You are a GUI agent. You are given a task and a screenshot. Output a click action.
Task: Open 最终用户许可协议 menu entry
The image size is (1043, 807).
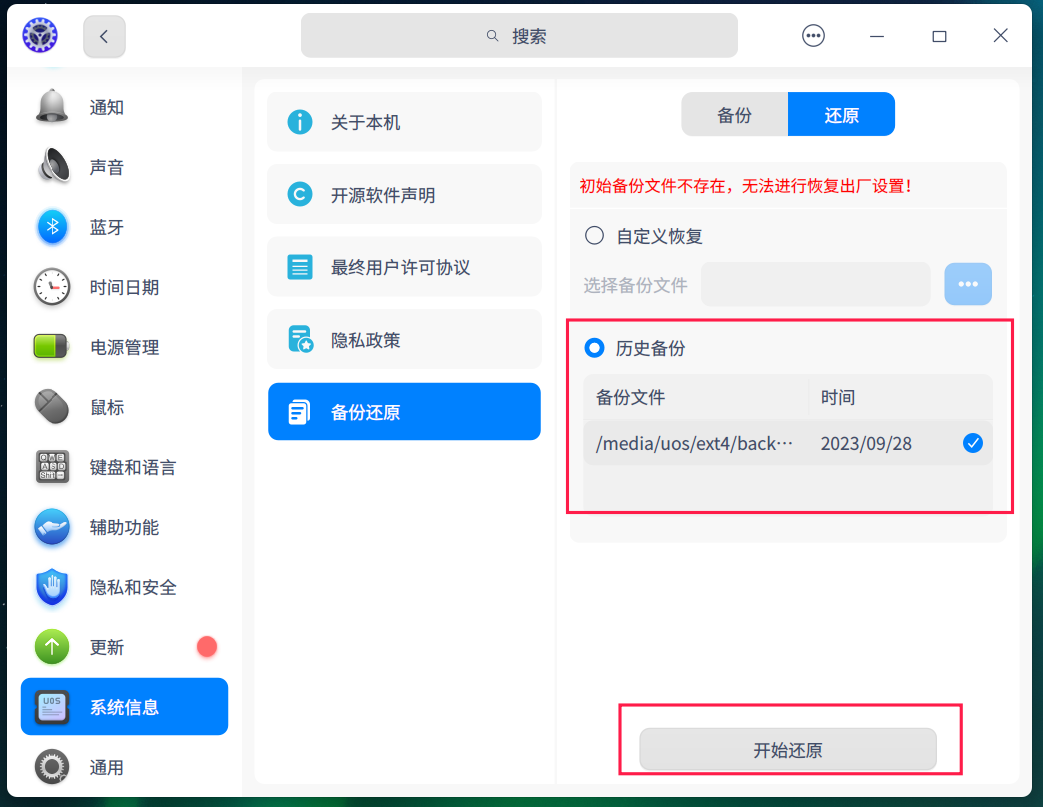pos(404,267)
